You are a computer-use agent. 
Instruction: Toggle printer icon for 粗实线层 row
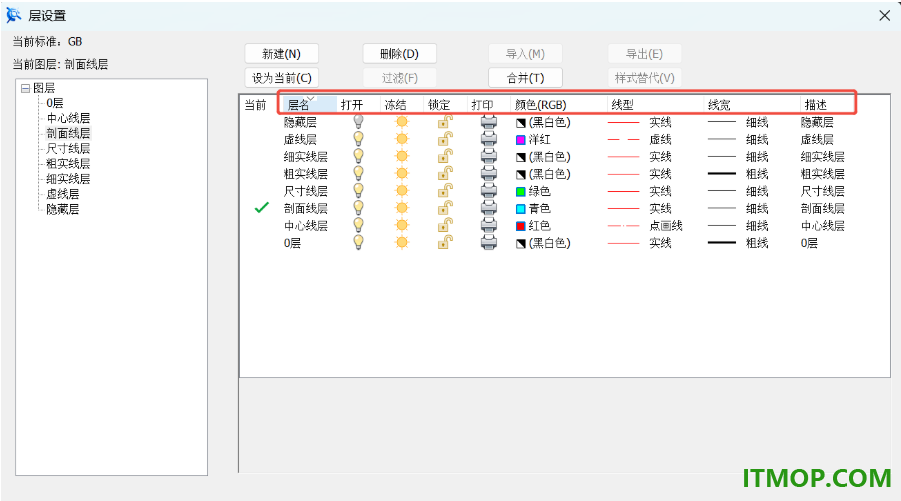(489, 174)
